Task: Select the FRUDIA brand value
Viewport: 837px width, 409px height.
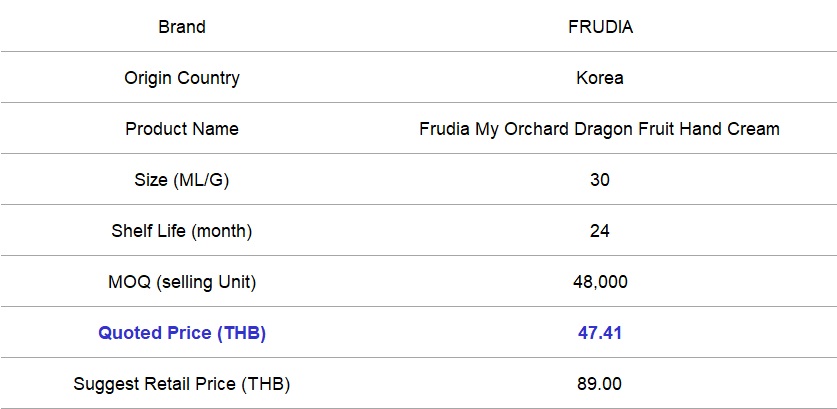Action: point(600,27)
